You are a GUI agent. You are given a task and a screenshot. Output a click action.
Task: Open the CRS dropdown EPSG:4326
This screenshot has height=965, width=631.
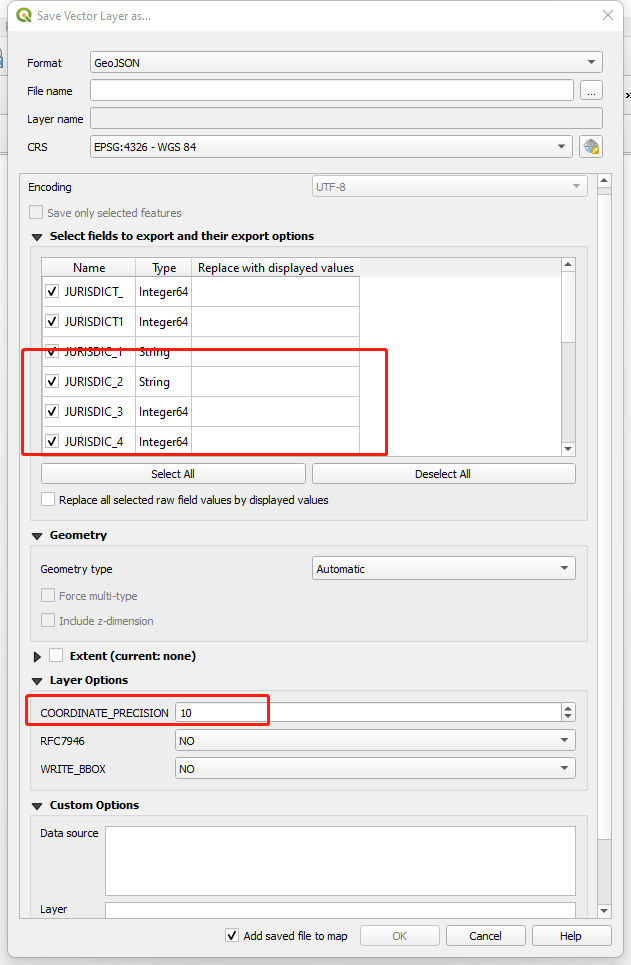(x=331, y=147)
